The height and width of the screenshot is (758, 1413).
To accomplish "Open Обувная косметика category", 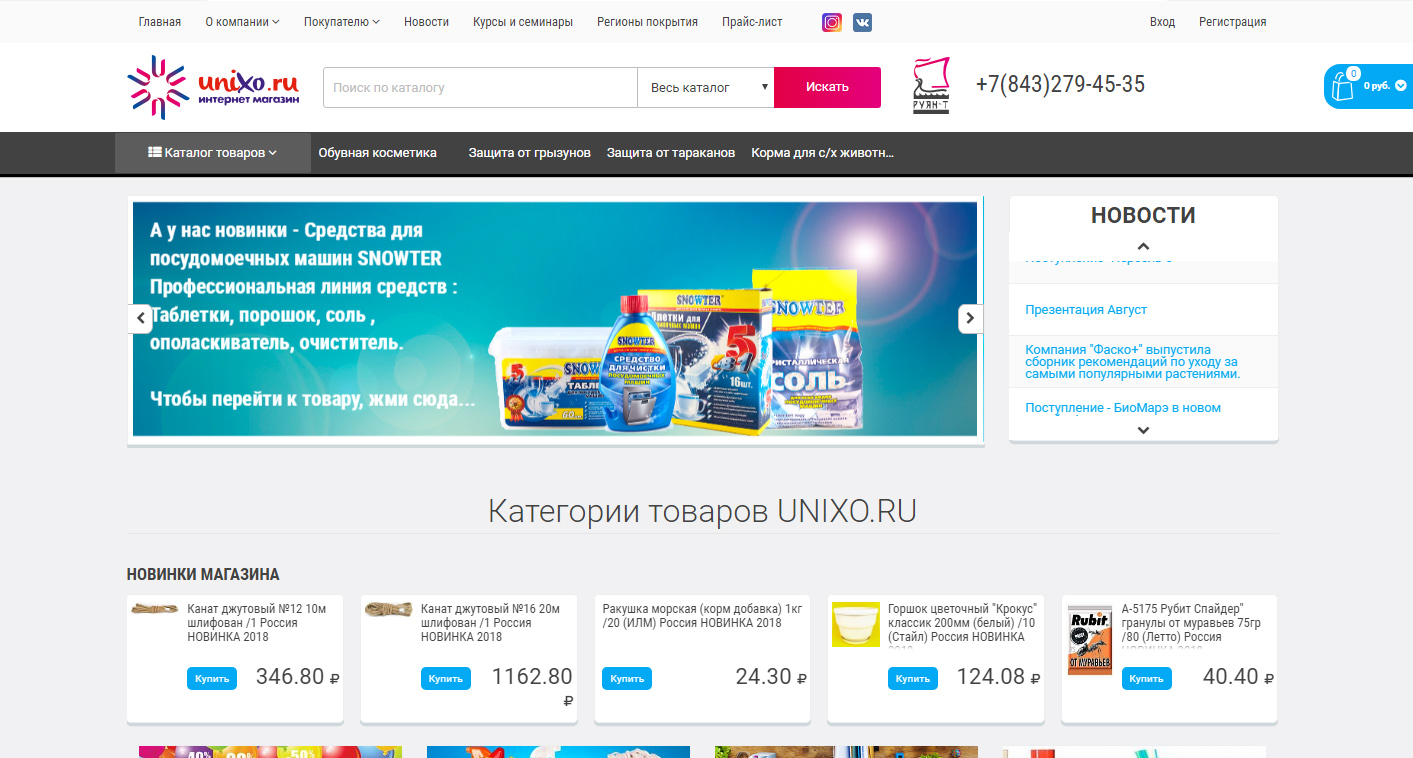I will [x=378, y=153].
